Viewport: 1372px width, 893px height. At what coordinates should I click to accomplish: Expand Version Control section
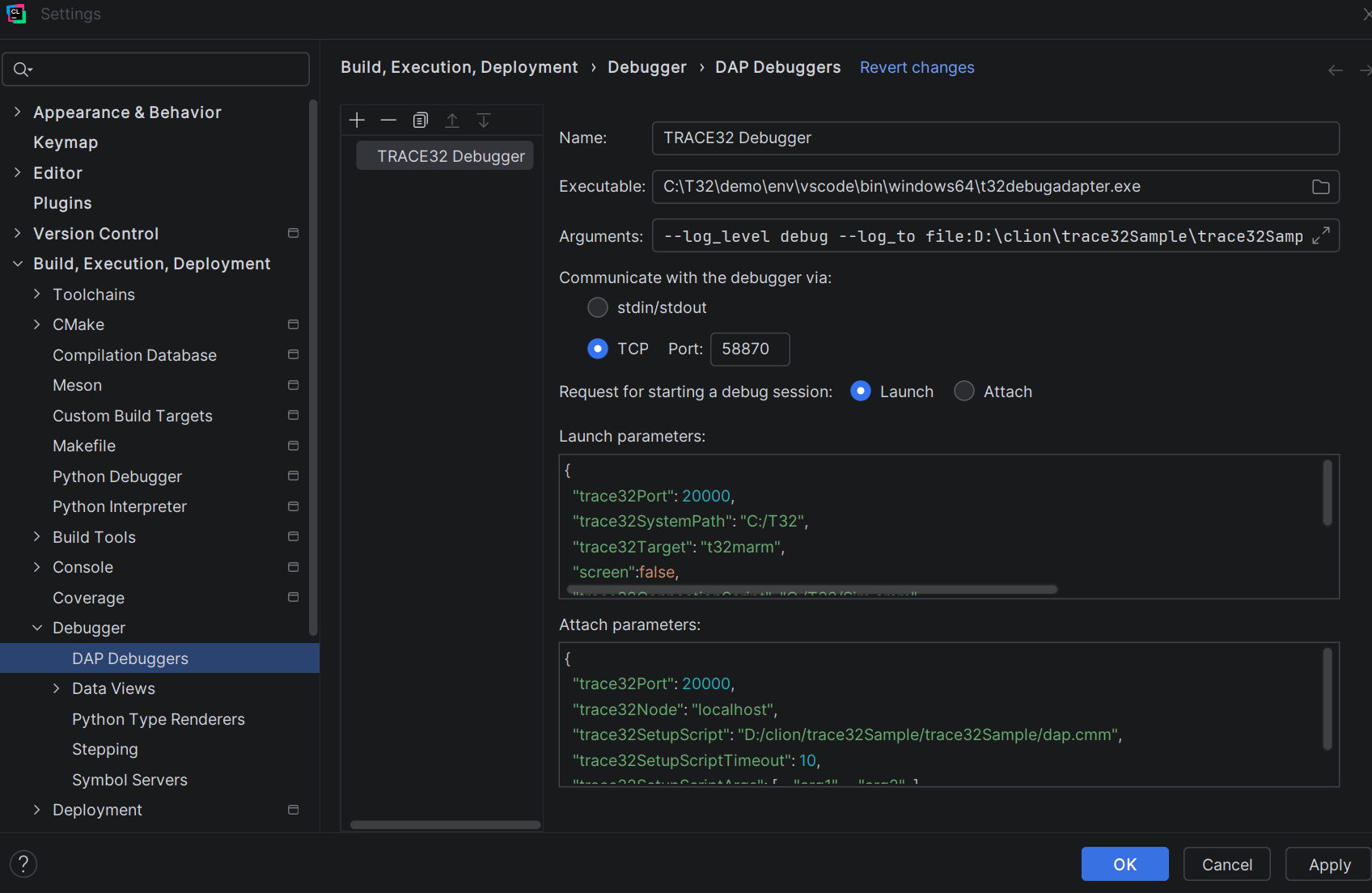tap(17, 233)
